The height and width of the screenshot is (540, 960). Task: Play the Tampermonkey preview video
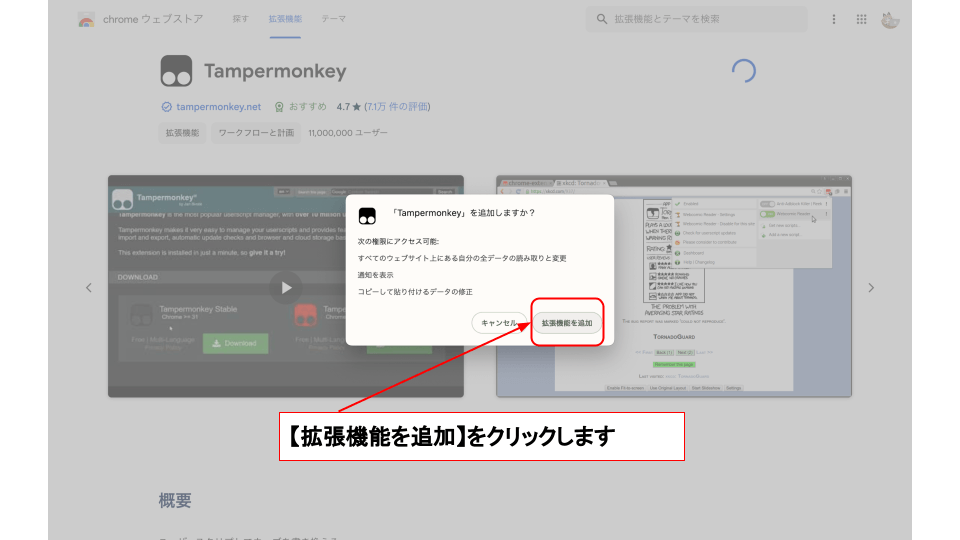[x=286, y=287]
